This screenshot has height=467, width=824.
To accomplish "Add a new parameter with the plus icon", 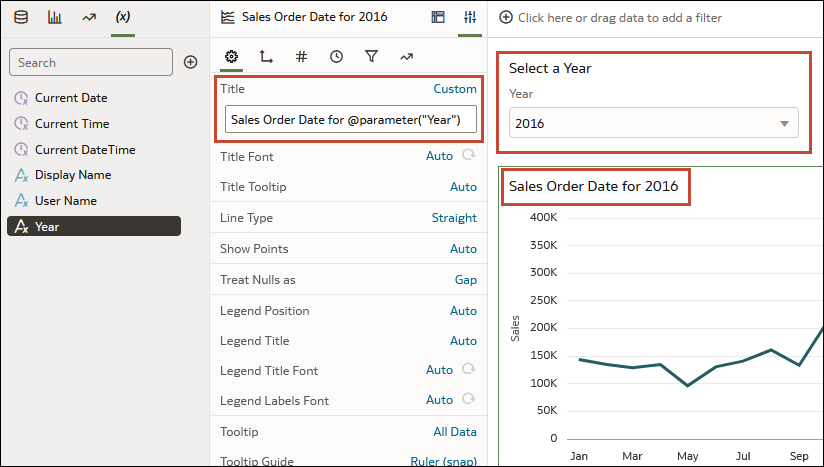I will coord(190,62).
